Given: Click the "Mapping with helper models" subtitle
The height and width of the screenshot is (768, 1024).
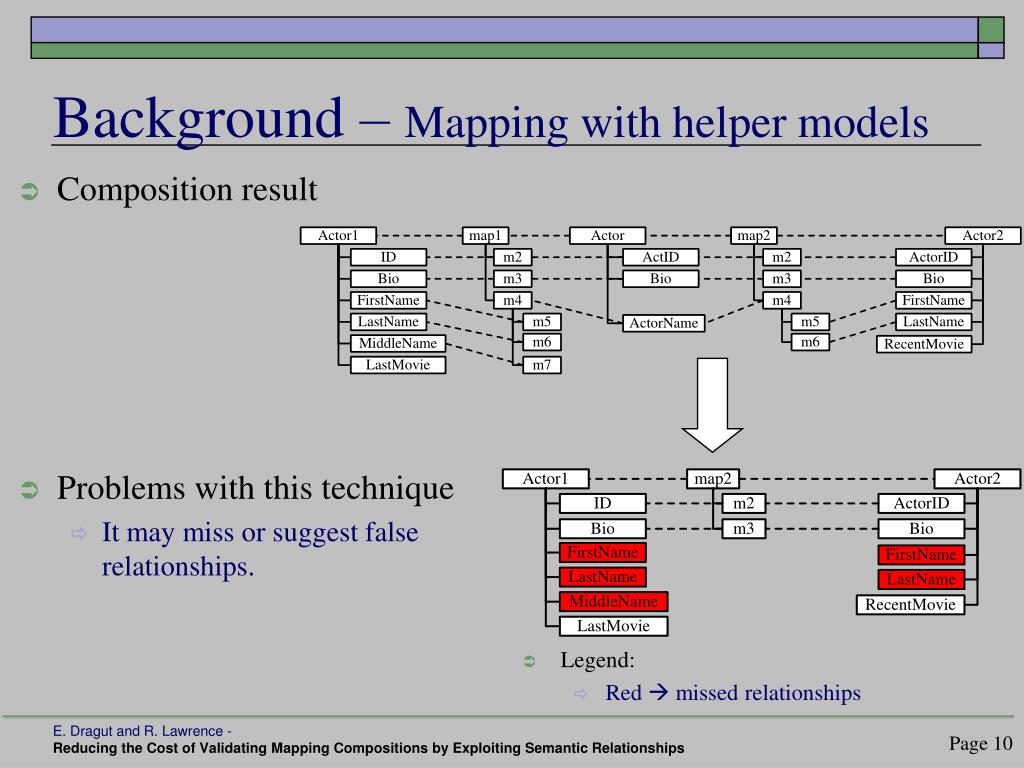Looking at the screenshot, I should pos(666,123).
